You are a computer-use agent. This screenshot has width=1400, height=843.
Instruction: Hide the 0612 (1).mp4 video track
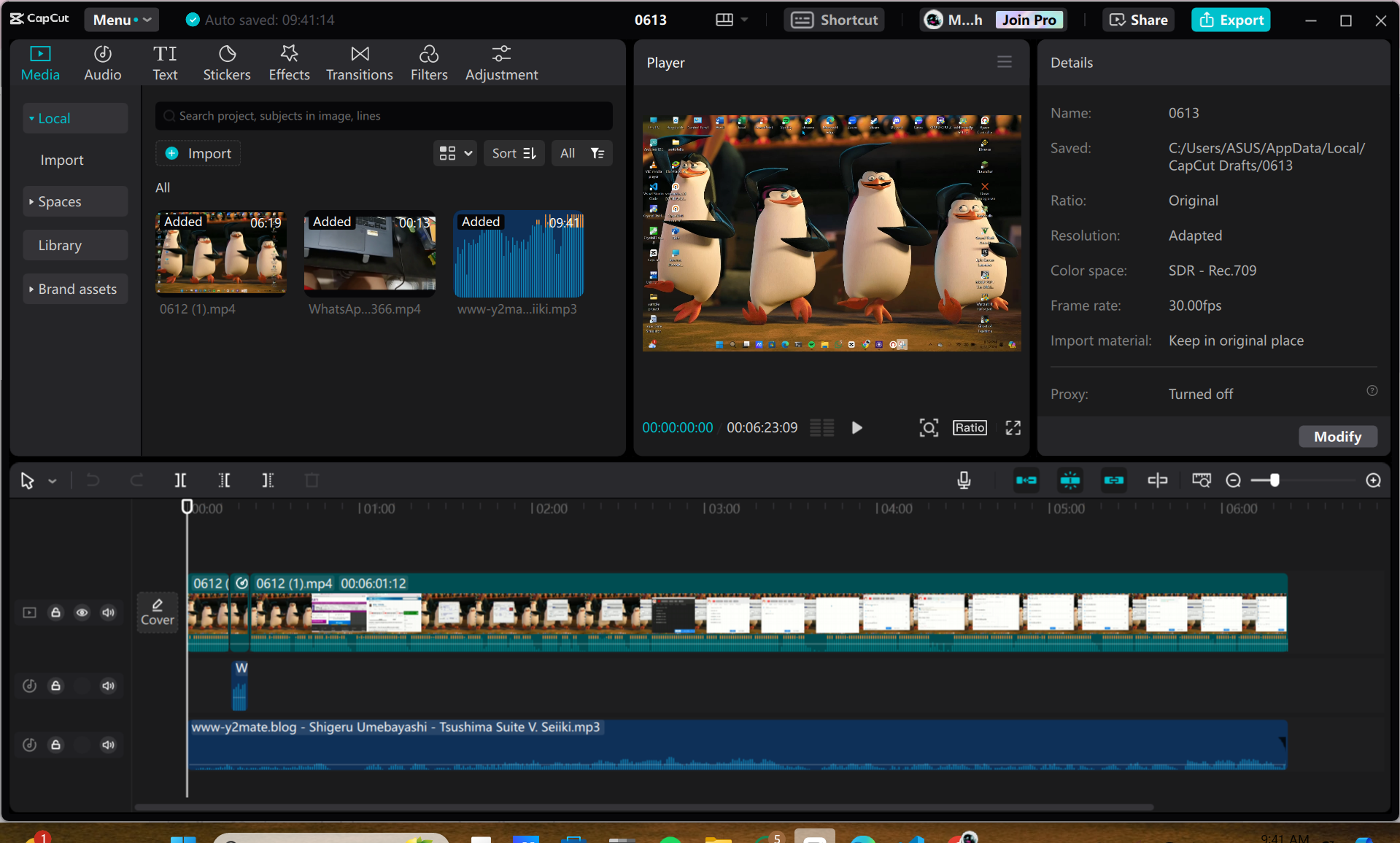(82, 613)
